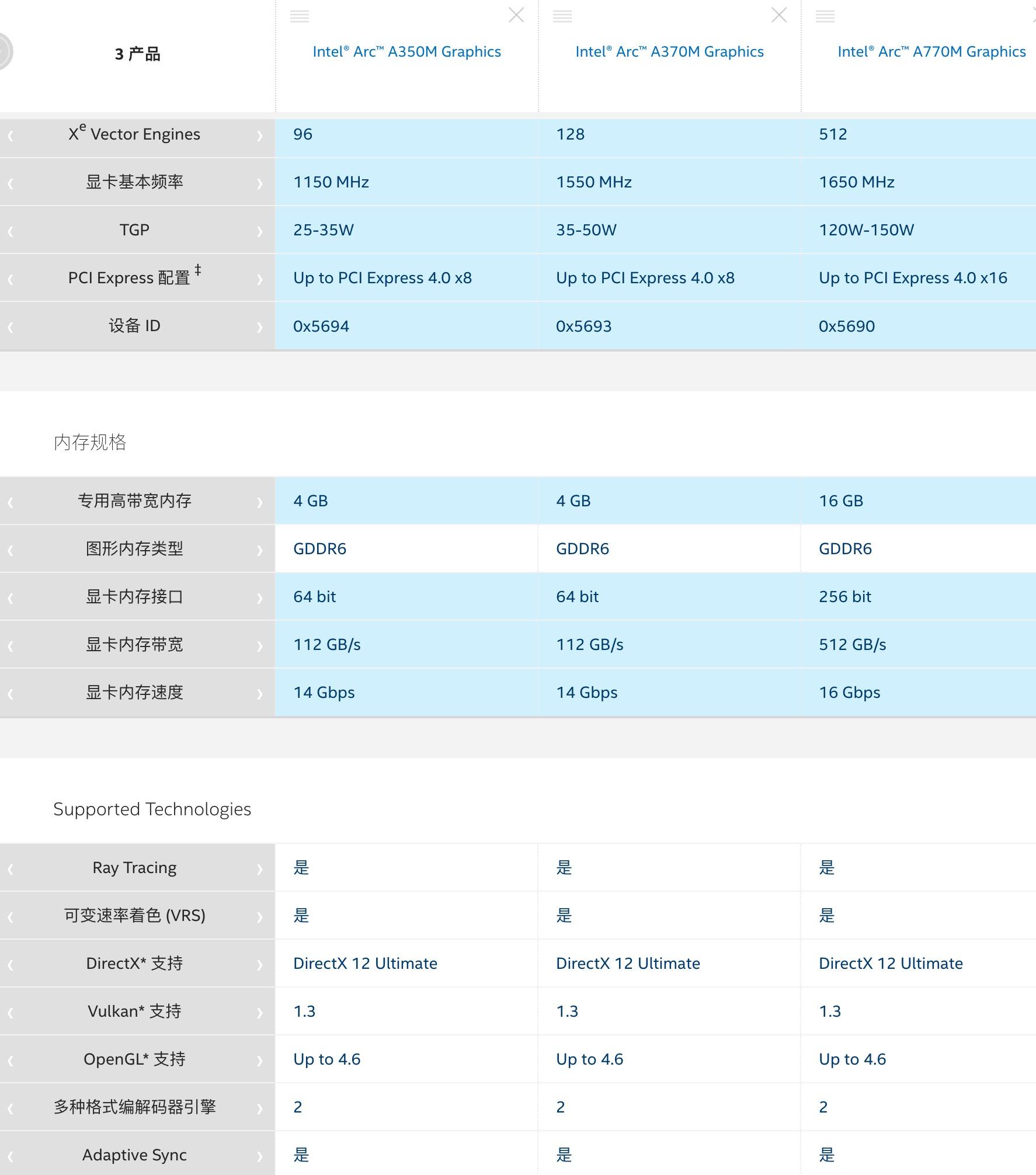The image size is (1036, 1175).
Task: Select the 显卡内存带宽 row label
Action: (x=134, y=644)
